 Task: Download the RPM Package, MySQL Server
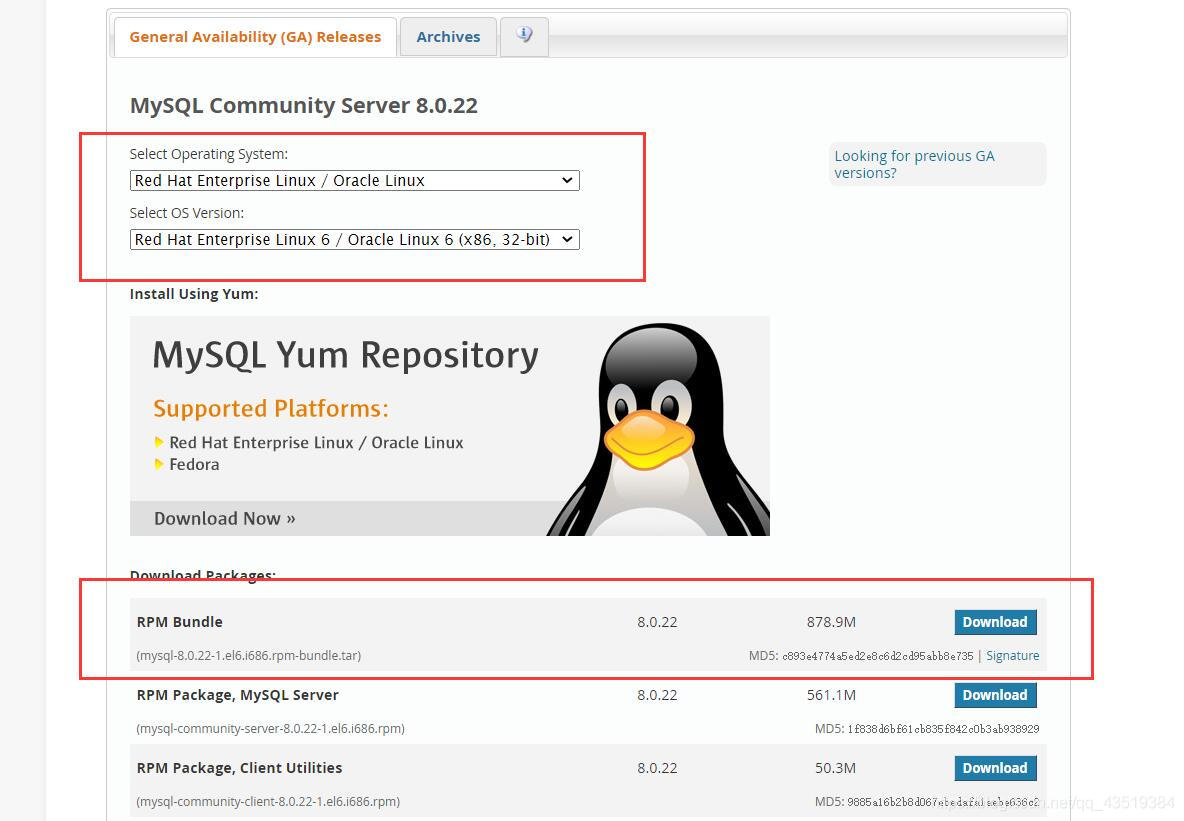994,695
